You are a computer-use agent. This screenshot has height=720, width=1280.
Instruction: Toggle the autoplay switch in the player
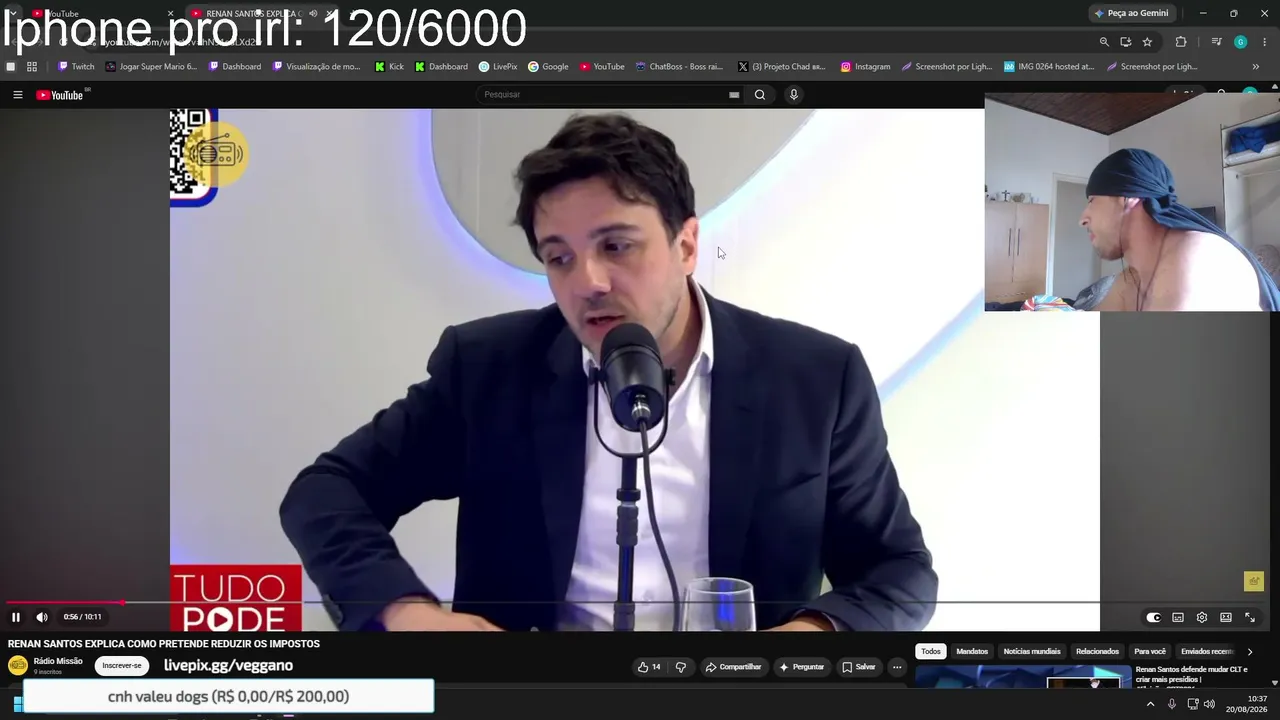[x=1153, y=618]
